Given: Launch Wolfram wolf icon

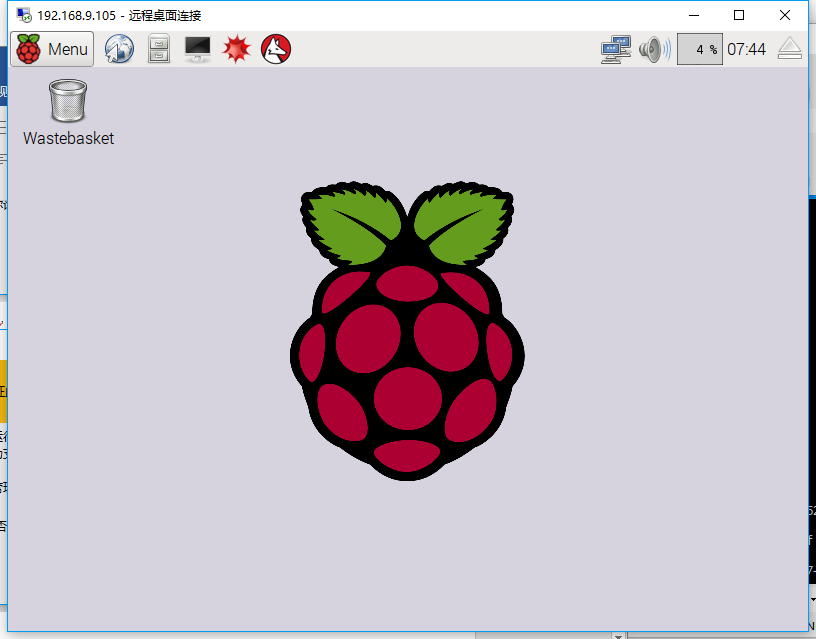Looking at the screenshot, I should tap(276, 49).
